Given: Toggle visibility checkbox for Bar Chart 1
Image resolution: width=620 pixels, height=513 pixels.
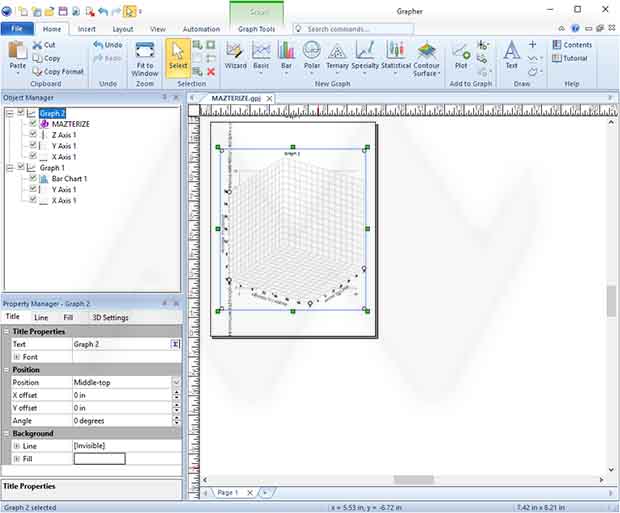Looking at the screenshot, I should point(33,178).
